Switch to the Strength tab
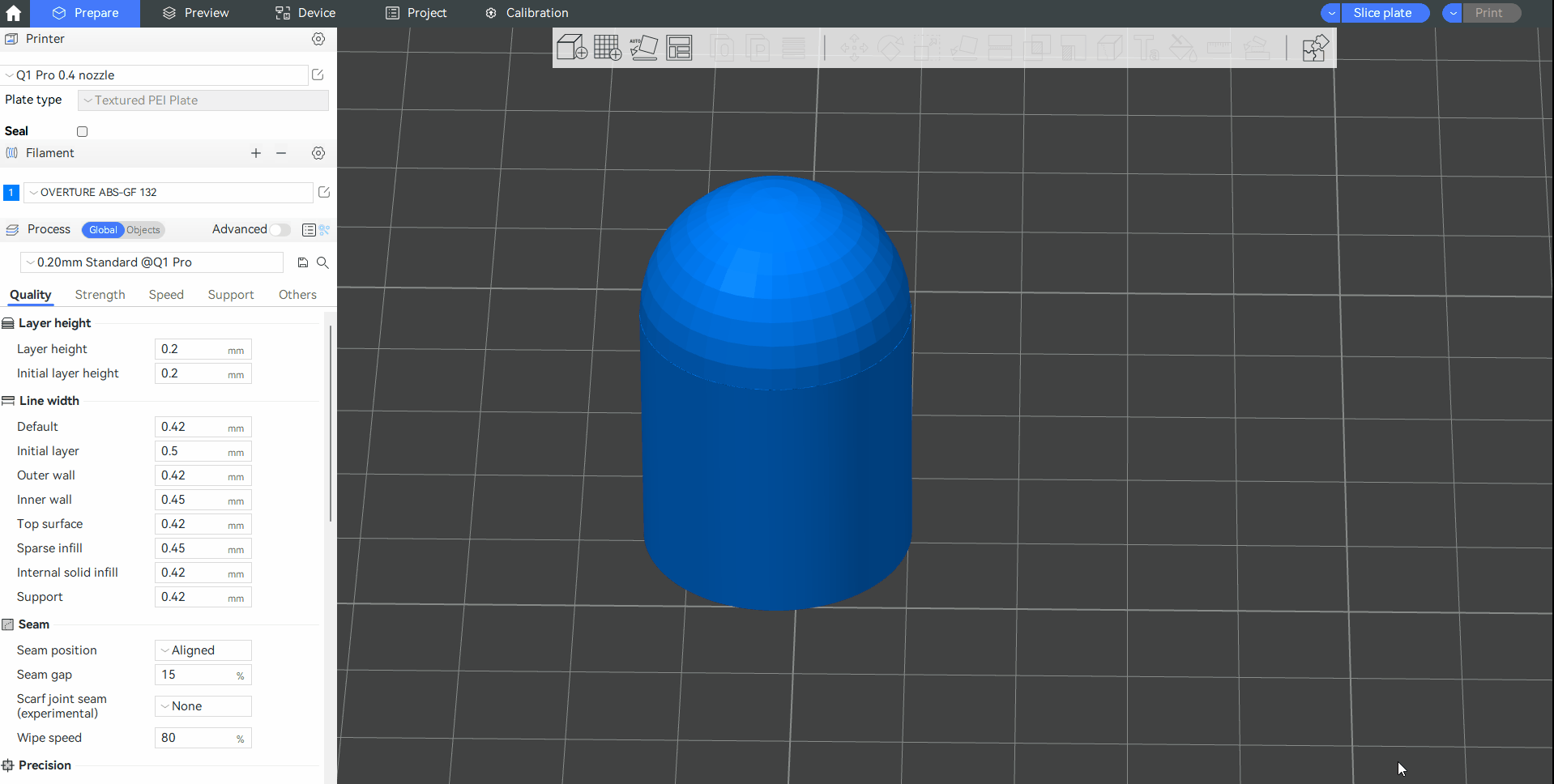The height and width of the screenshot is (784, 1554). click(100, 295)
